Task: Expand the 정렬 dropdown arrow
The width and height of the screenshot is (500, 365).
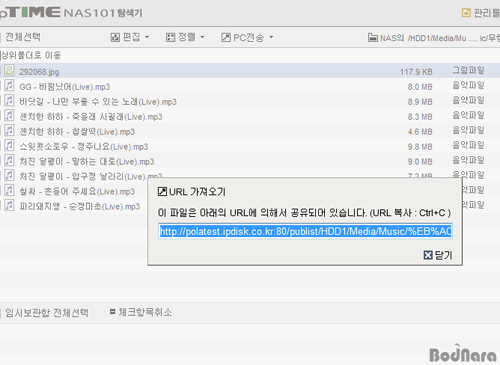Action: tap(202, 37)
